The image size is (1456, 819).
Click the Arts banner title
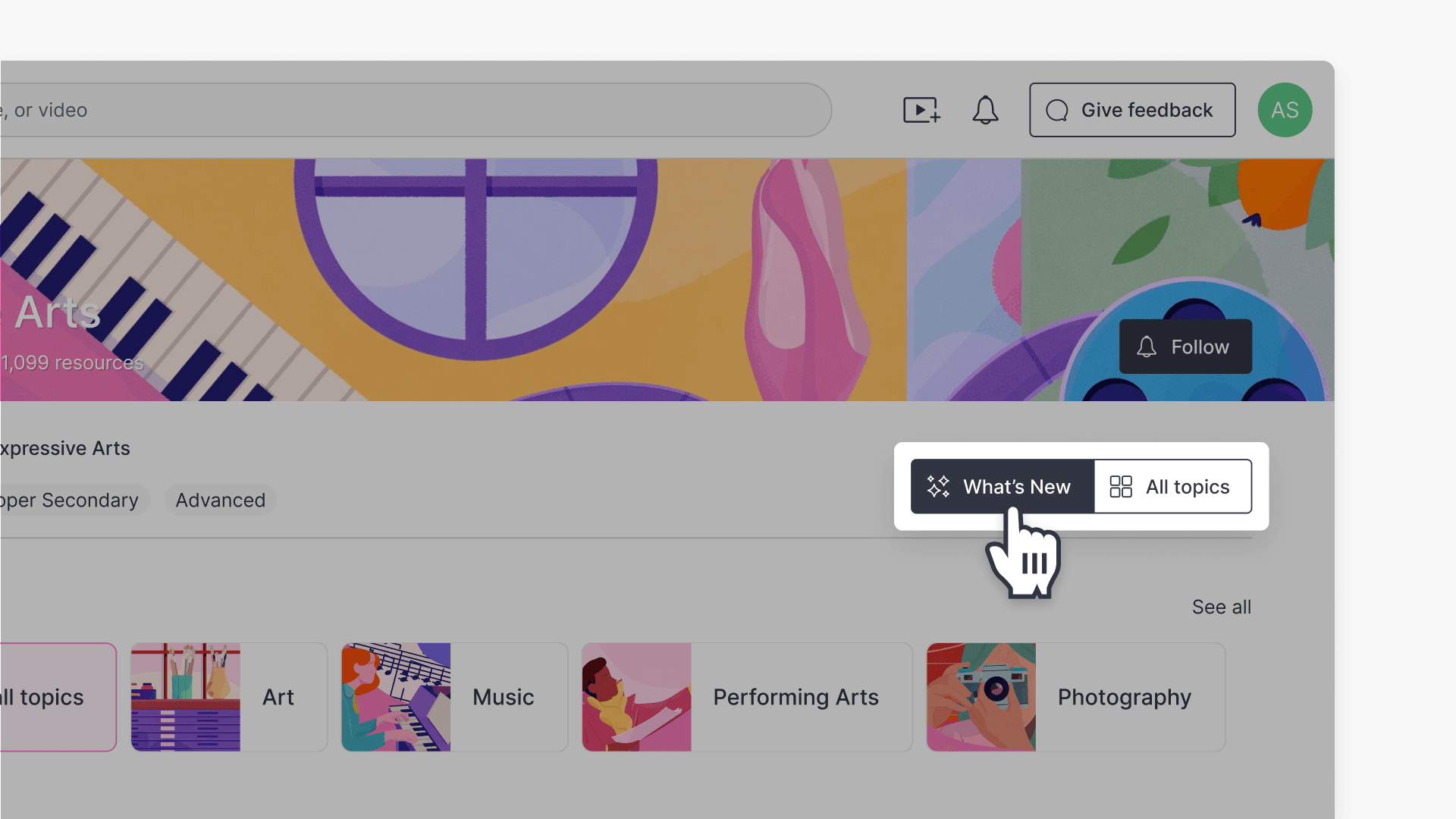[58, 312]
